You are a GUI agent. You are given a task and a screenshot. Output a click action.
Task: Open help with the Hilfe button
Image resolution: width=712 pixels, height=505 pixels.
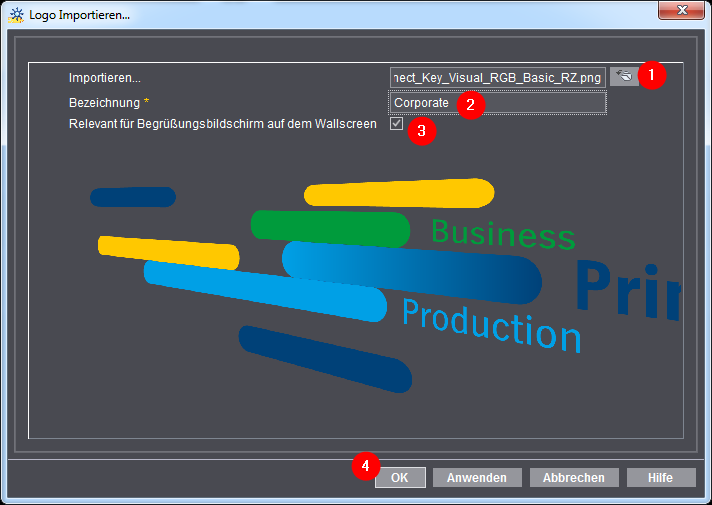(x=660, y=478)
